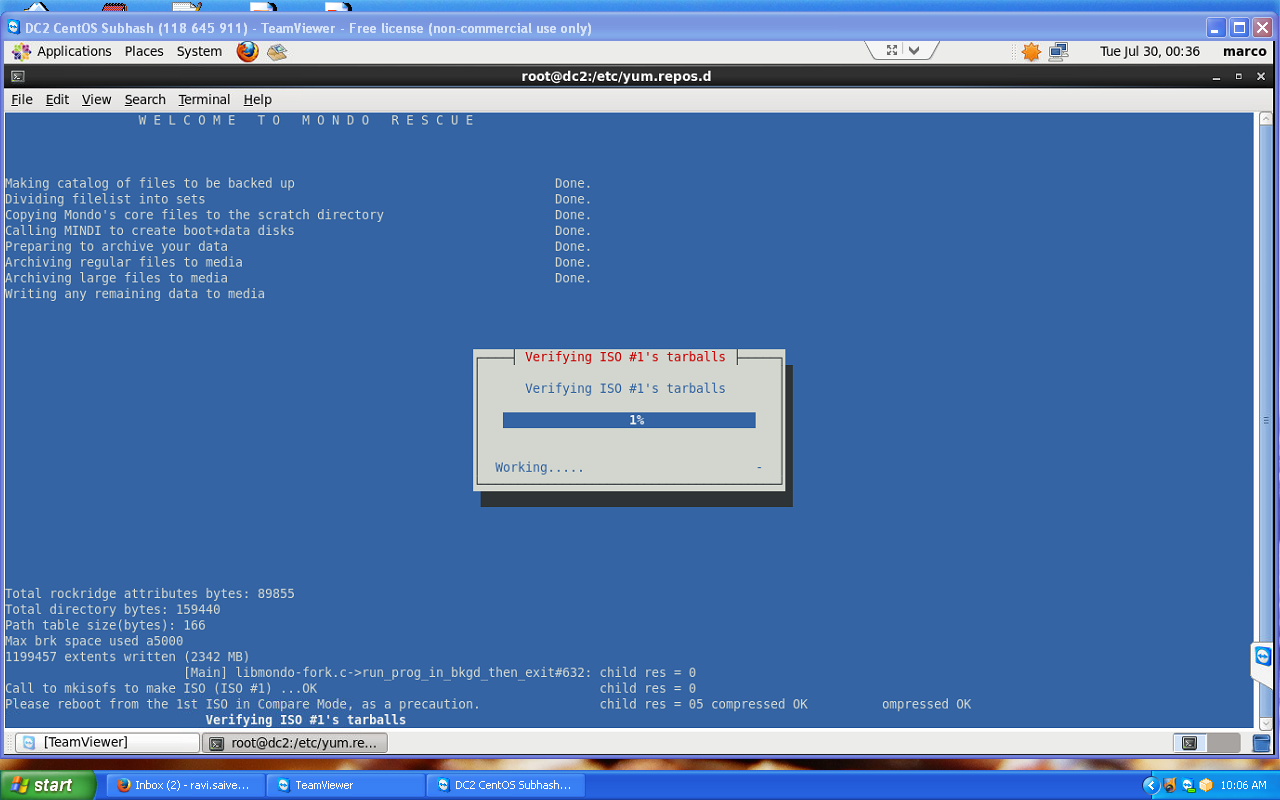Image resolution: width=1280 pixels, height=800 pixels.
Task: Open the Places menu
Action: tap(144, 51)
